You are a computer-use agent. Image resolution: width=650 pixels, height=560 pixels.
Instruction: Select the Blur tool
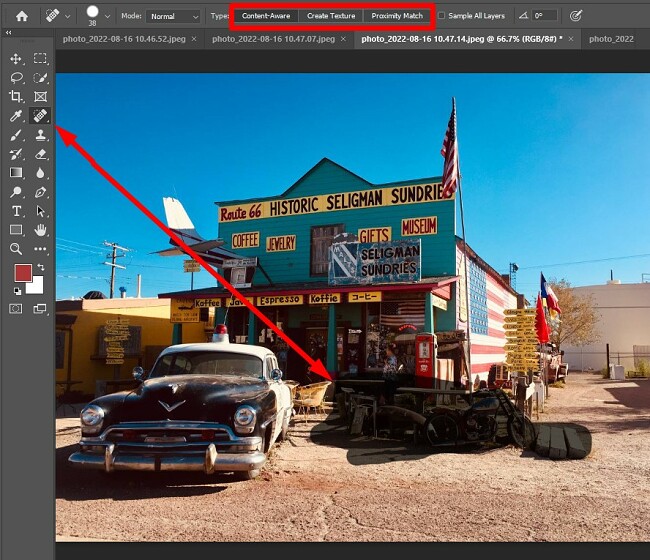tap(40, 173)
